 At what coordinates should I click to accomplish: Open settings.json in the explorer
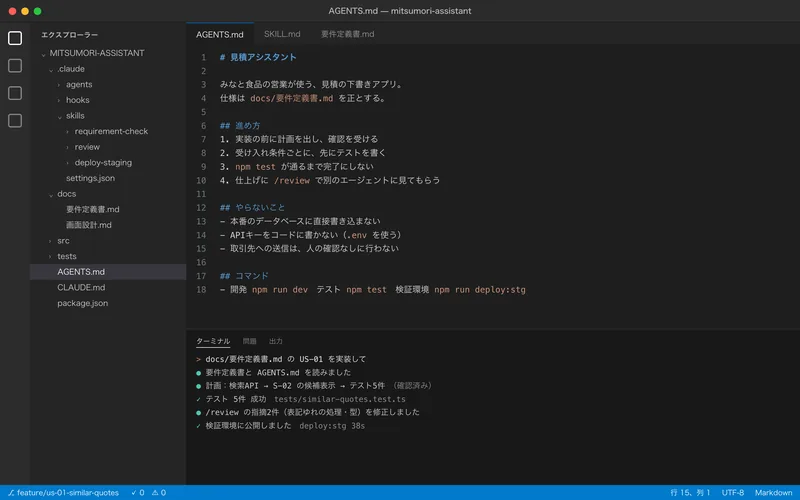[90, 178]
